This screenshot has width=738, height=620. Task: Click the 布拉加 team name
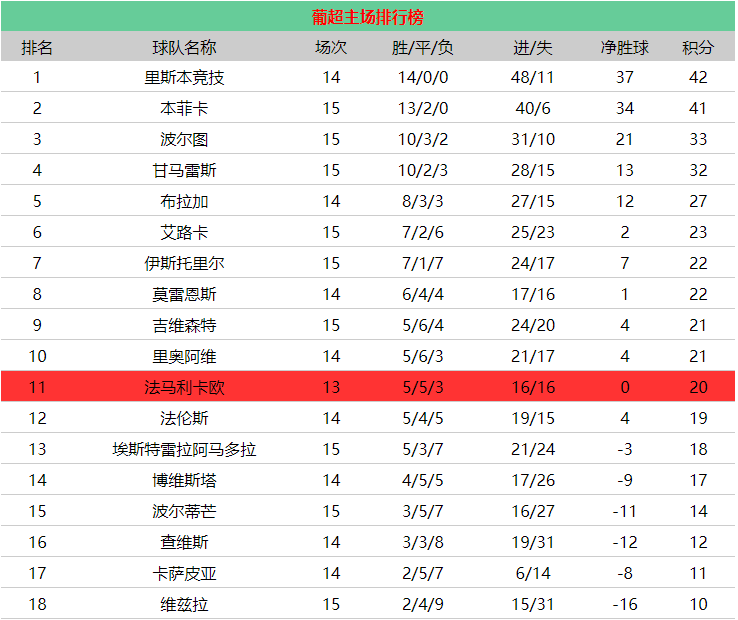tap(184, 202)
